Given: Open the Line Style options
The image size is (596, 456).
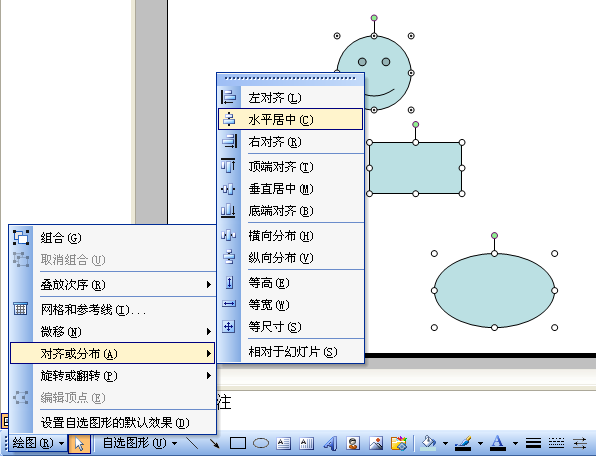Looking at the screenshot, I should click(x=533, y=443).
